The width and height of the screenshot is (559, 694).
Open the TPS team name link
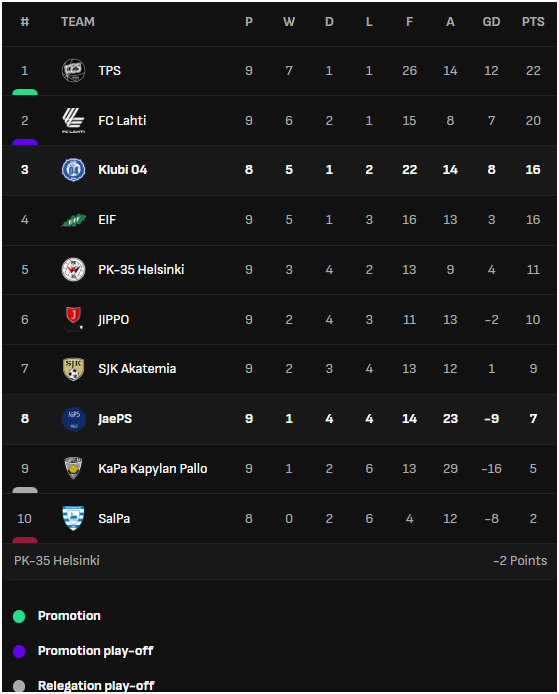click(110, 71)
